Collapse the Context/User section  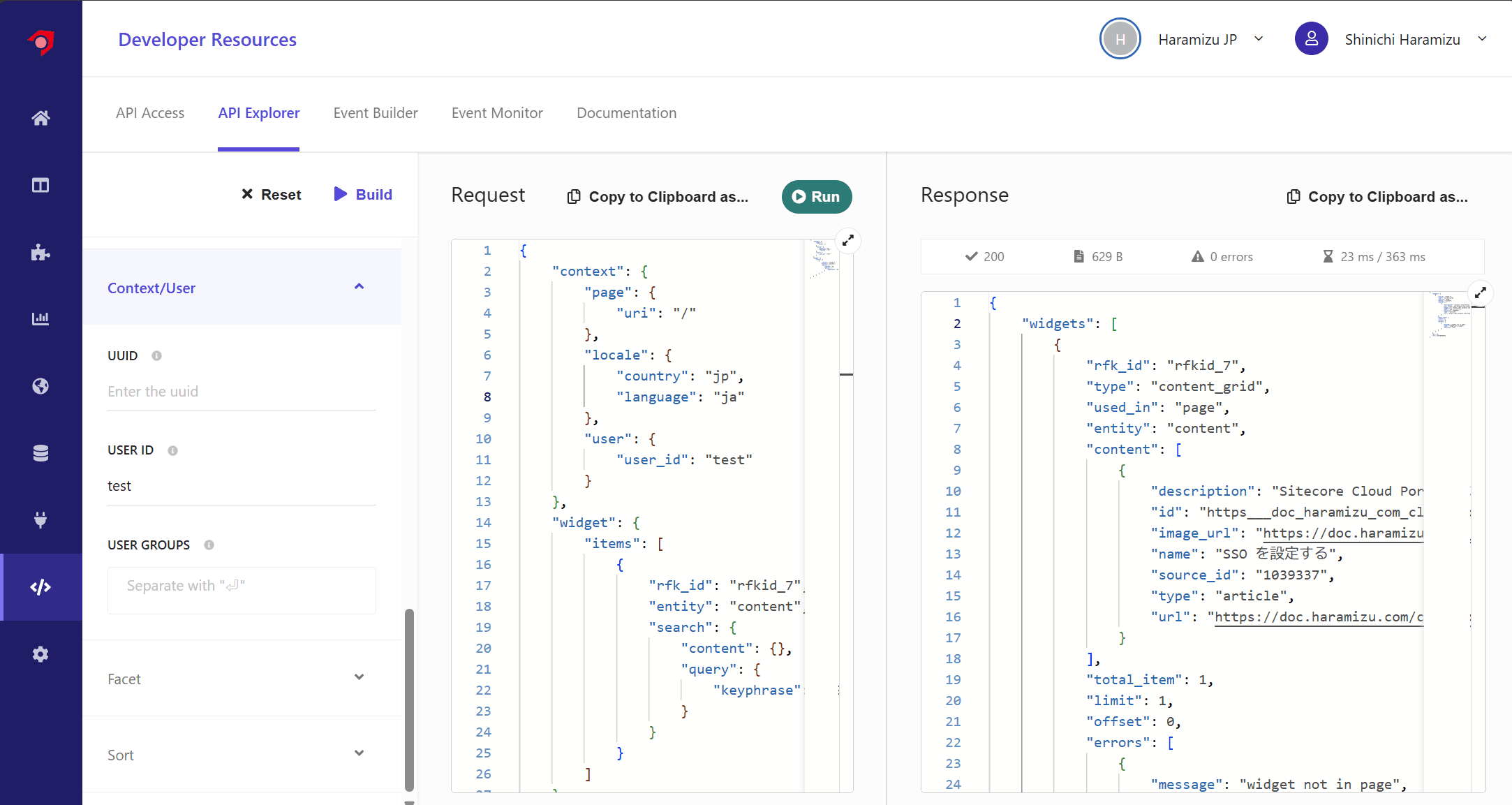359,287
